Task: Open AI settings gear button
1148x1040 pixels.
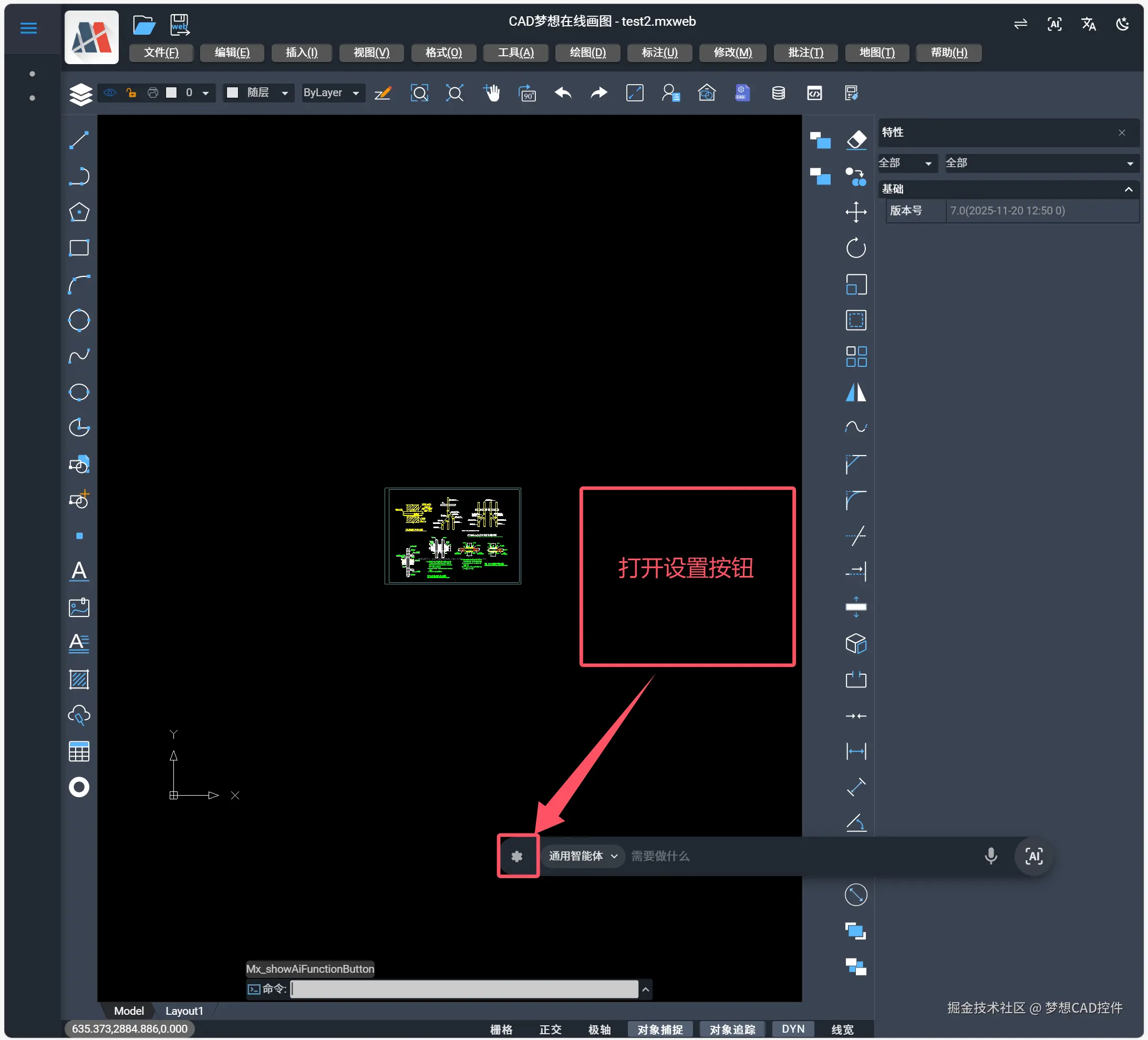Action: pos(517,856)
